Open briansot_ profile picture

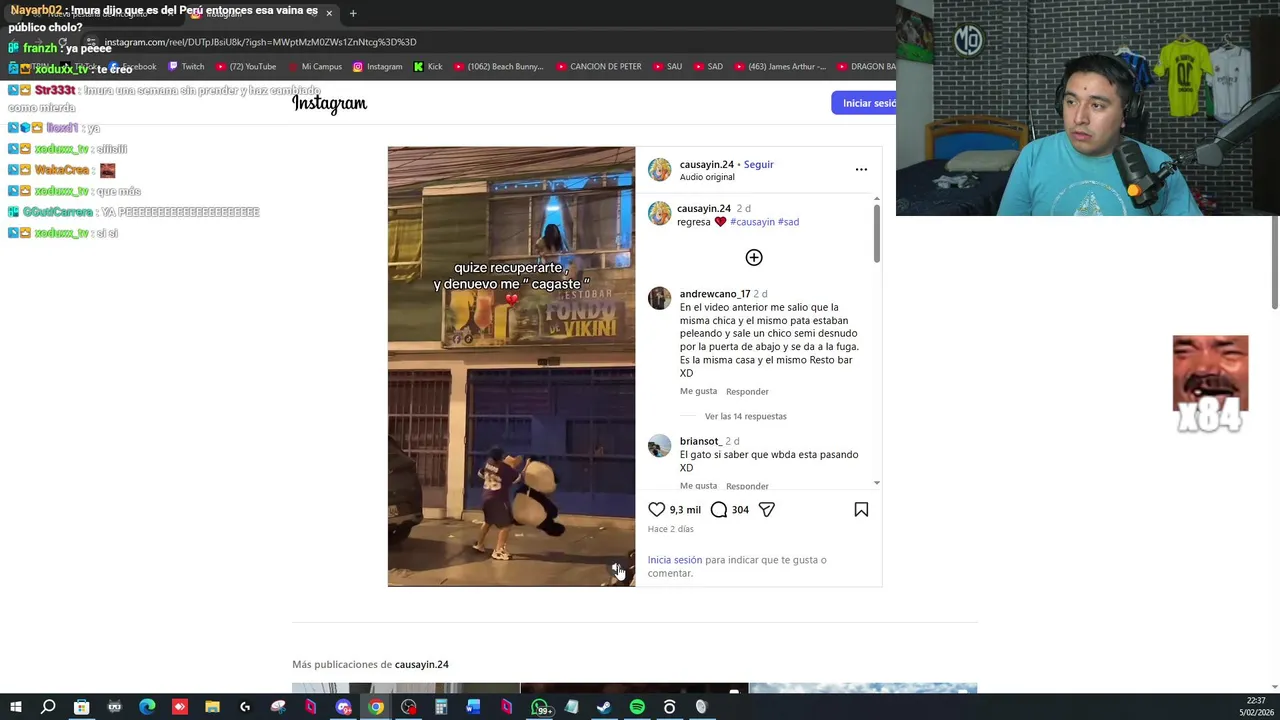659,446
